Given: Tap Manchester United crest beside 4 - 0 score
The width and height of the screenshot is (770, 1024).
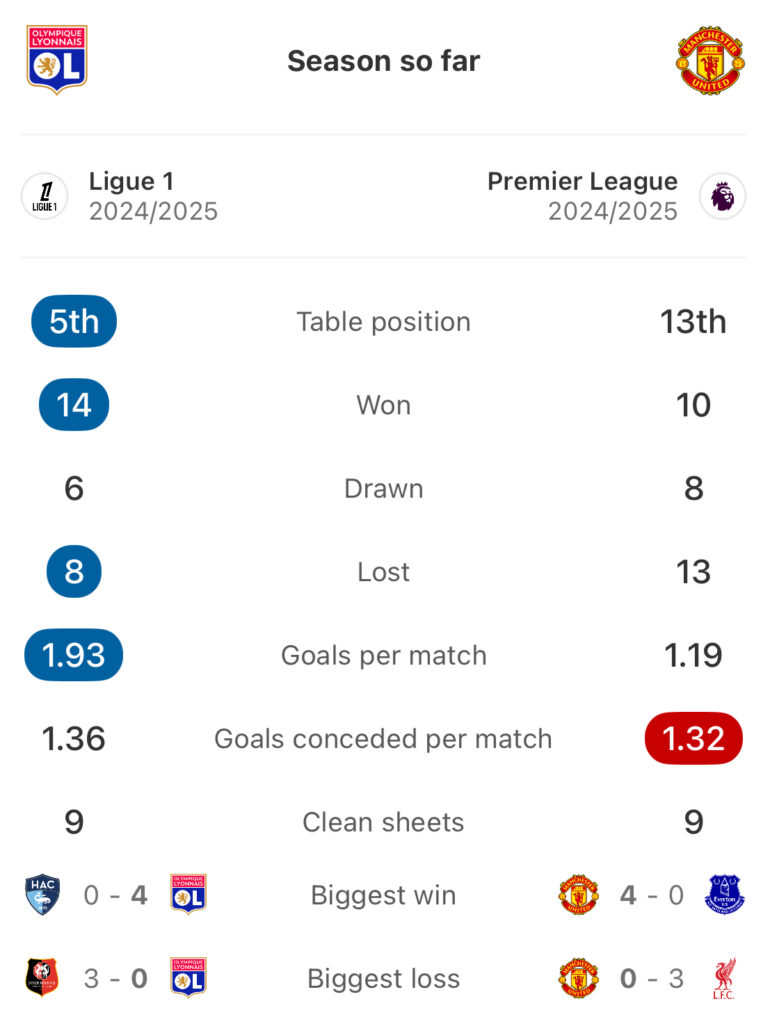Looking at the screenshot, I should pyautogui.click(x=579, y=895).
